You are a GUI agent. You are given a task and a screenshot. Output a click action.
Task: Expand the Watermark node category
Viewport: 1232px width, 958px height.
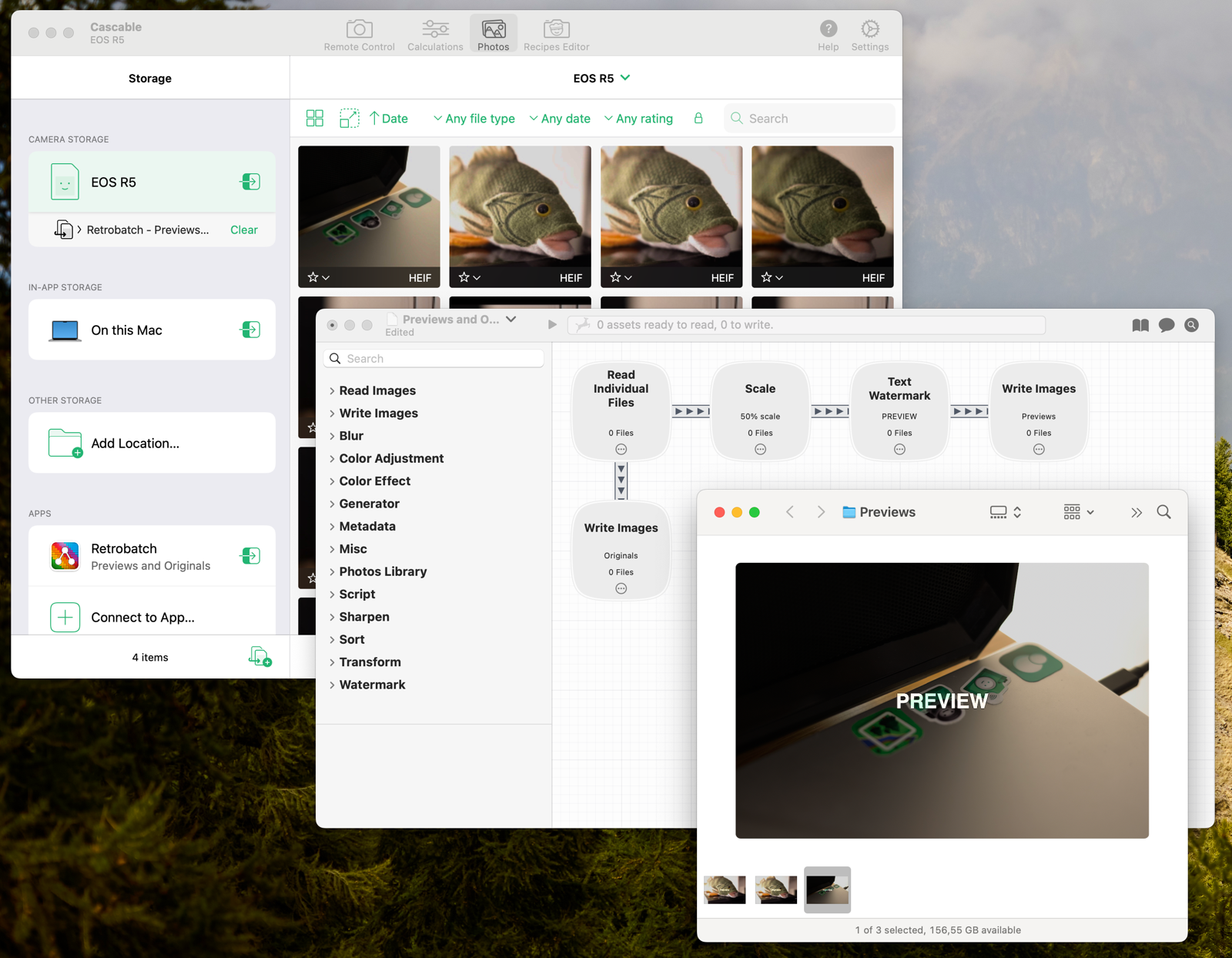pos(332,685)
